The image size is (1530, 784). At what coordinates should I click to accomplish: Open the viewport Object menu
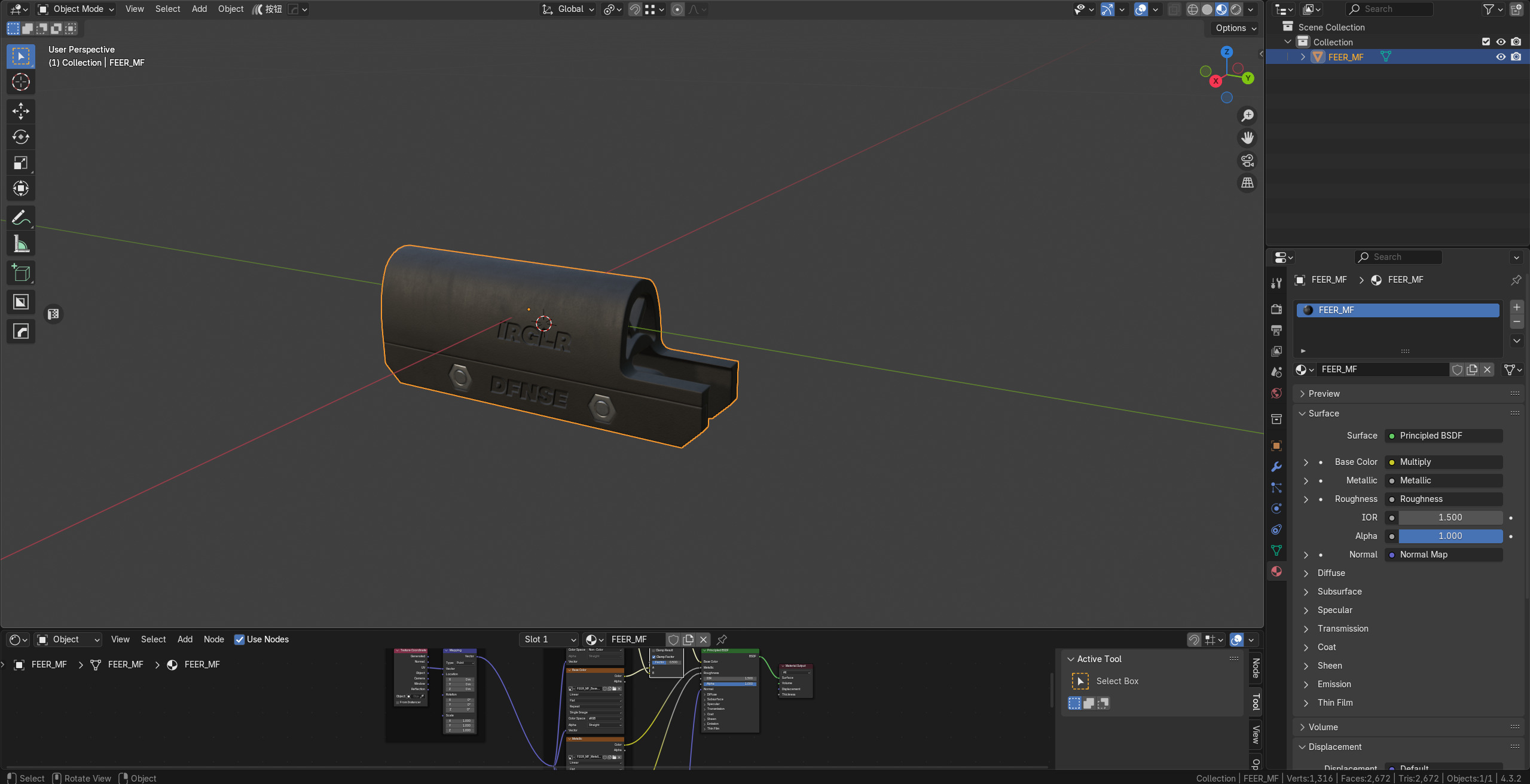(231, 9)
